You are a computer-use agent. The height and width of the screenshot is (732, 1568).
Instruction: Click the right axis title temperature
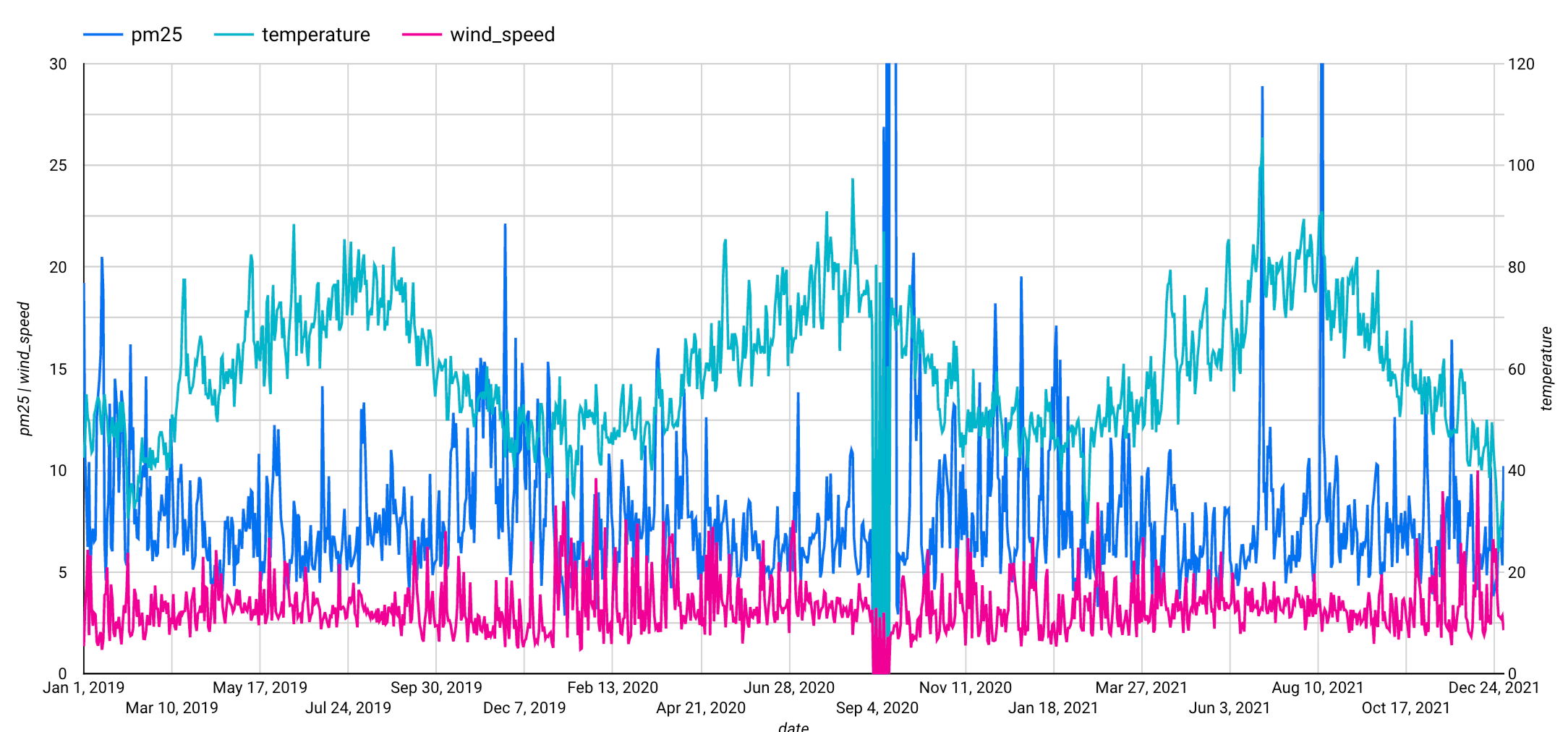click(x=1546, y=369)
